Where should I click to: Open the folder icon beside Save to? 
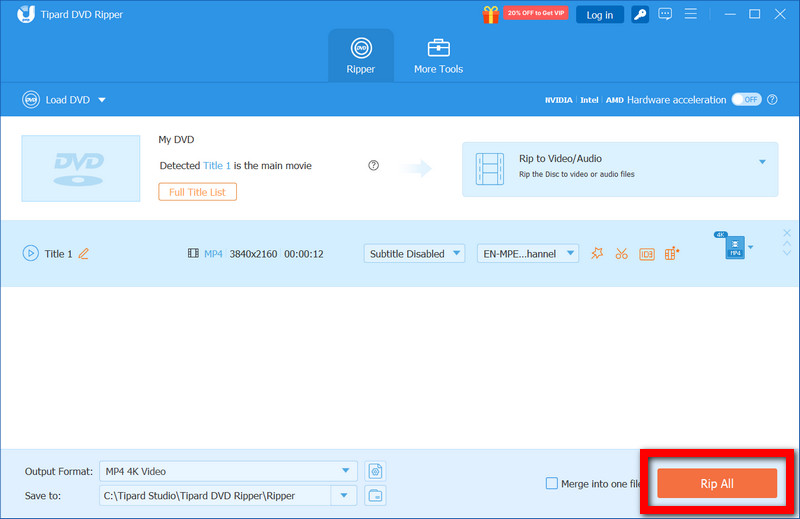[x=375, y=496]
